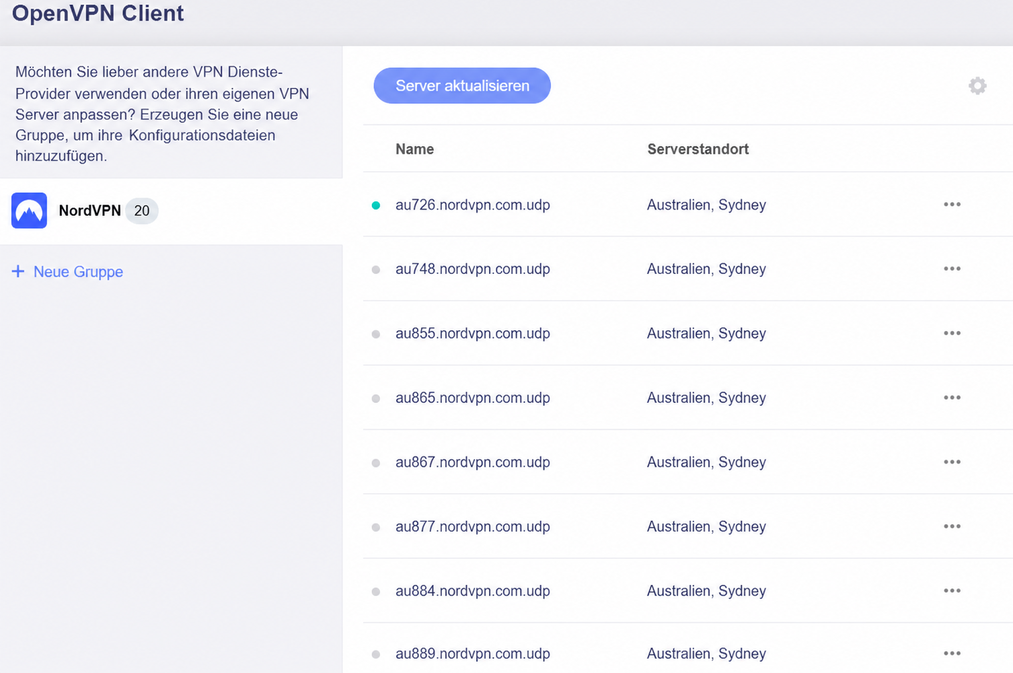The height and width of the screenshot is (673, 1013).
Task: Click the OpenVPN Client page title
Action: pyautogui.click(x=98, y=14)
